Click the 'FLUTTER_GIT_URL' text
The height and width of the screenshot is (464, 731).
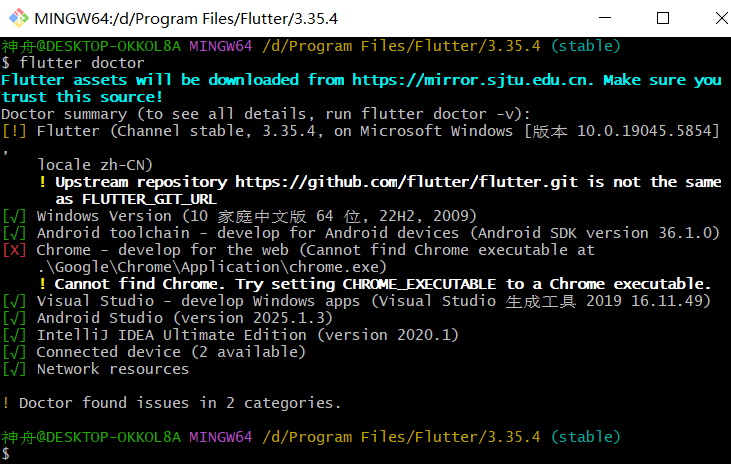(149, 200)
